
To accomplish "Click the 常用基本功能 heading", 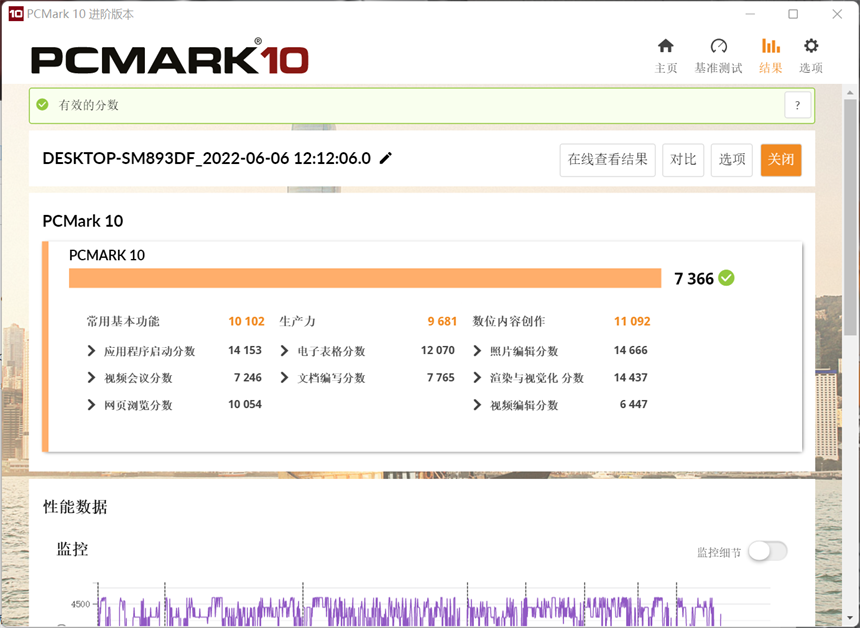I will (x=123, y=321).
